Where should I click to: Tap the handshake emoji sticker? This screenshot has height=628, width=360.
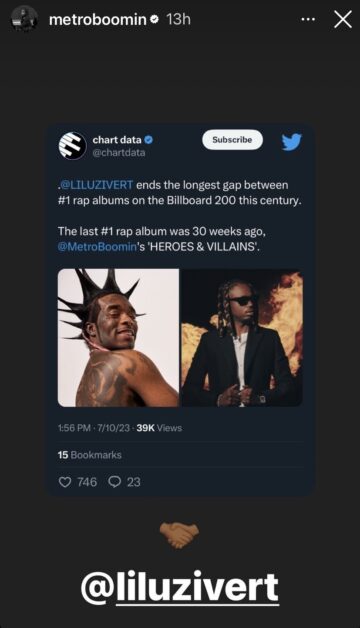coord(179,535)
